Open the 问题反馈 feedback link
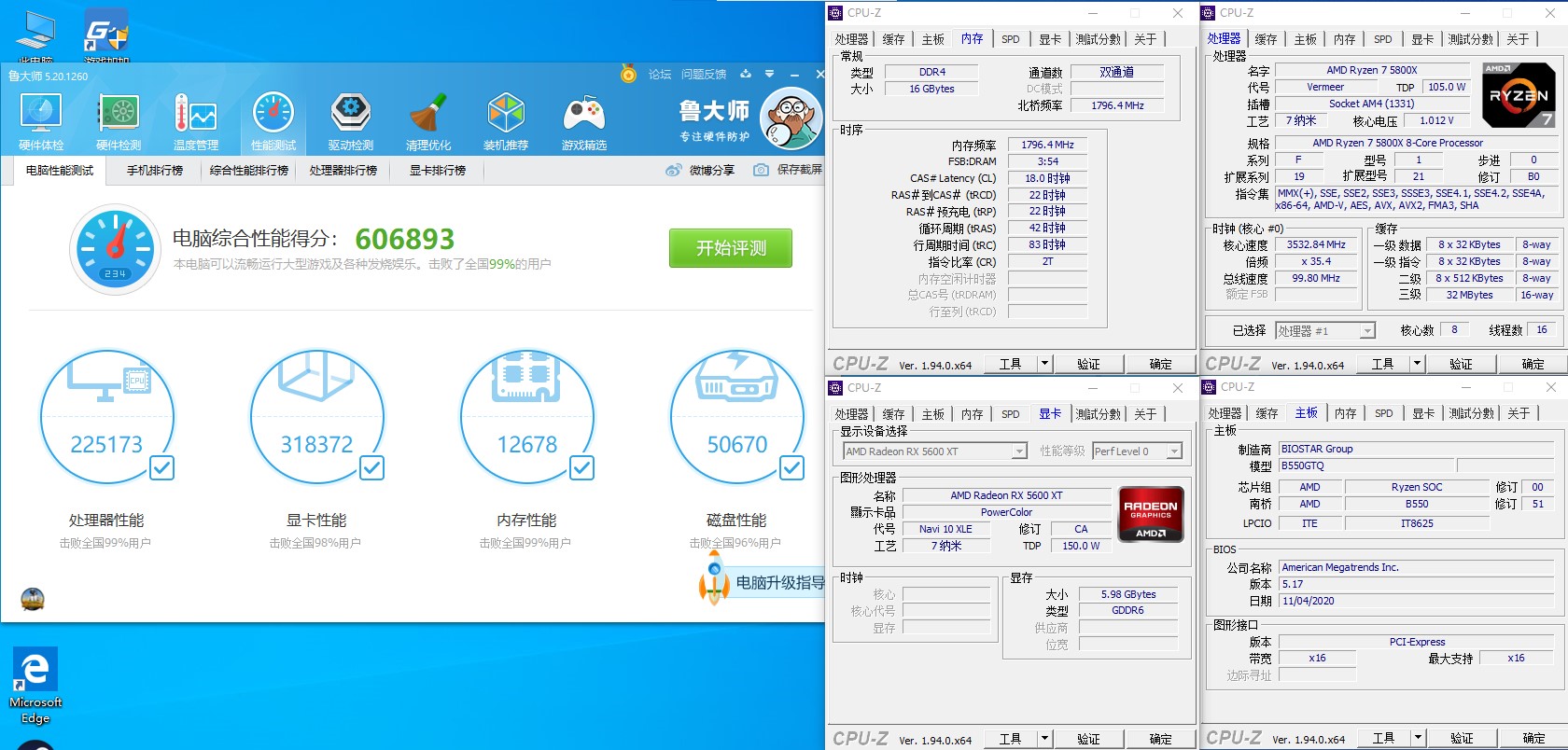This screenshot has height=750, width=1568. pos(704,75)
